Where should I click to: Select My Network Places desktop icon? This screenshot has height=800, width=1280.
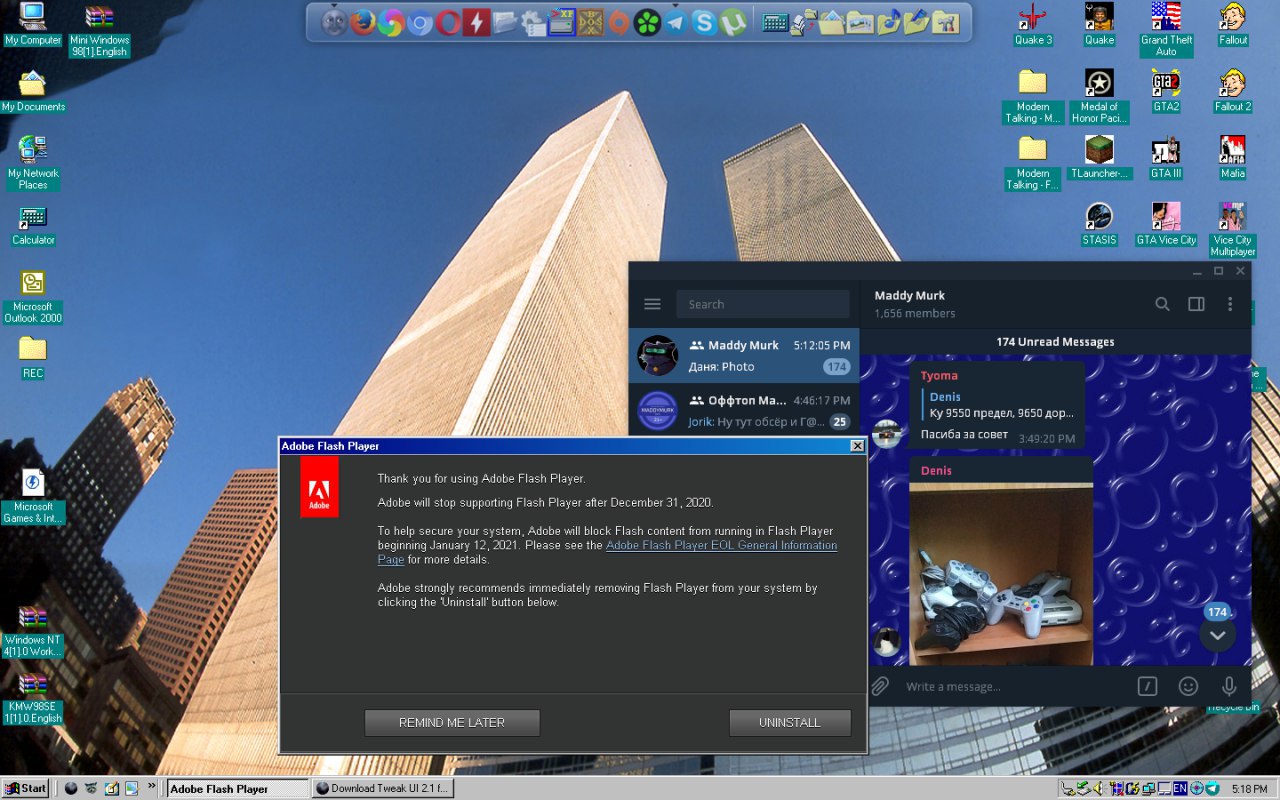[33, 163]
